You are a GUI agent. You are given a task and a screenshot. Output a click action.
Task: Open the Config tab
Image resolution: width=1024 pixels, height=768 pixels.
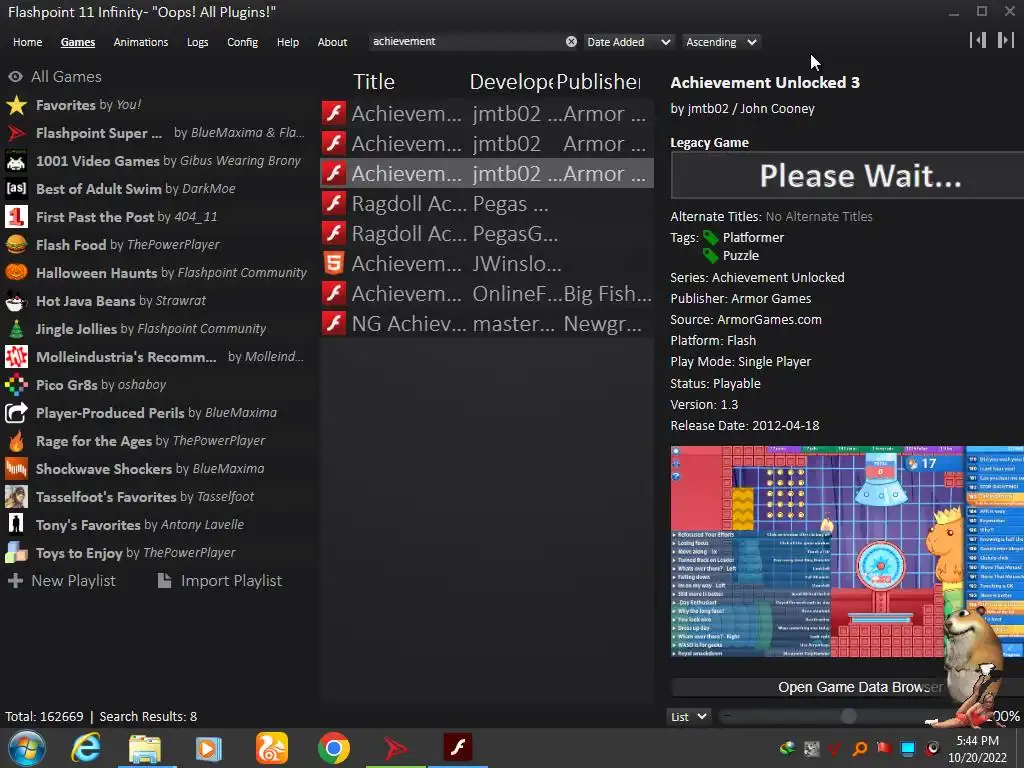[242, 42]
